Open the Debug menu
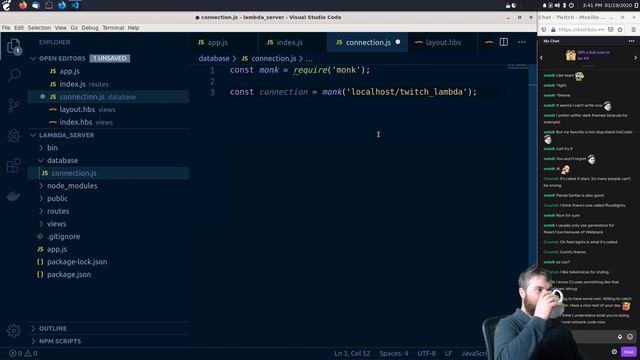 90,28
